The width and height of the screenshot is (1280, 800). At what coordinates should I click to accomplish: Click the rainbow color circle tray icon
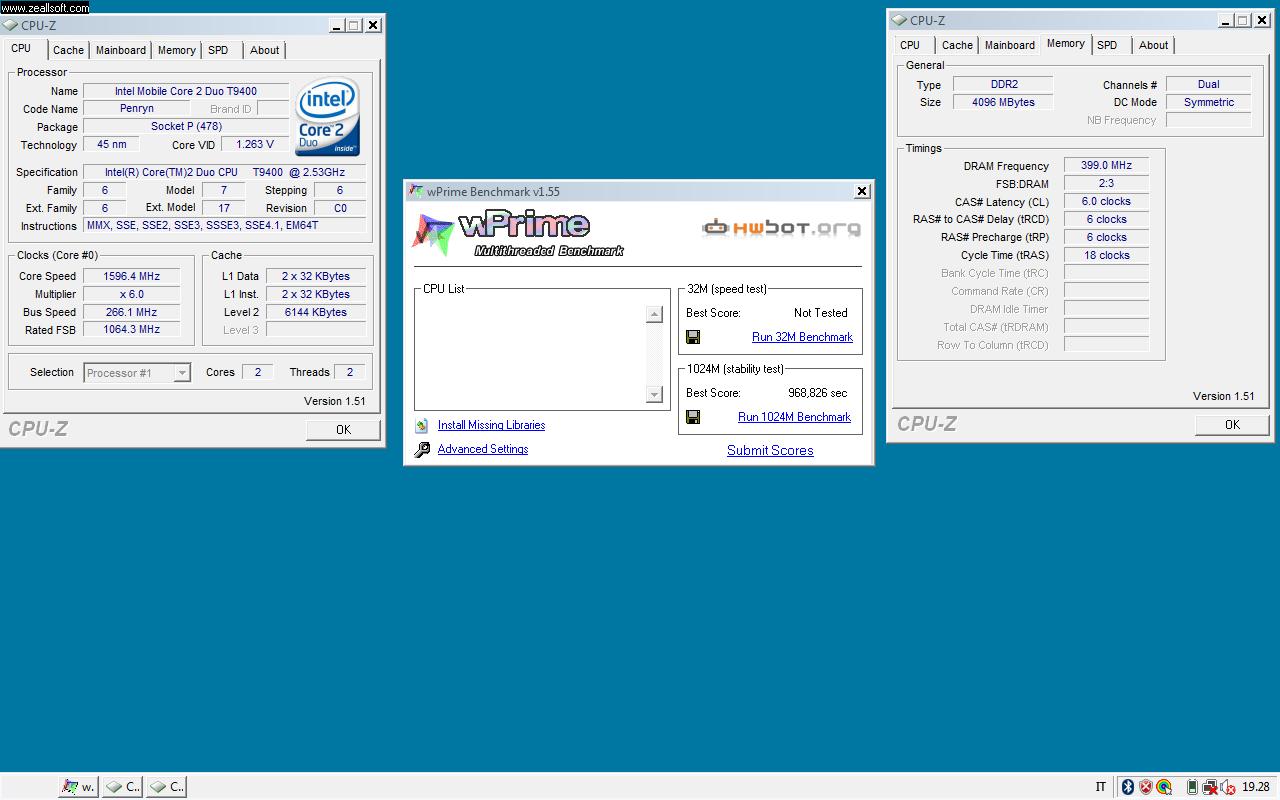click(1165, 787)
